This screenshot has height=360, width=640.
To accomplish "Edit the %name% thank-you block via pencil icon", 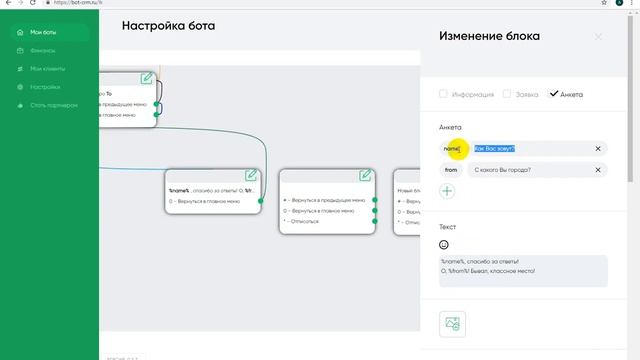I will (x=251, y=175).
